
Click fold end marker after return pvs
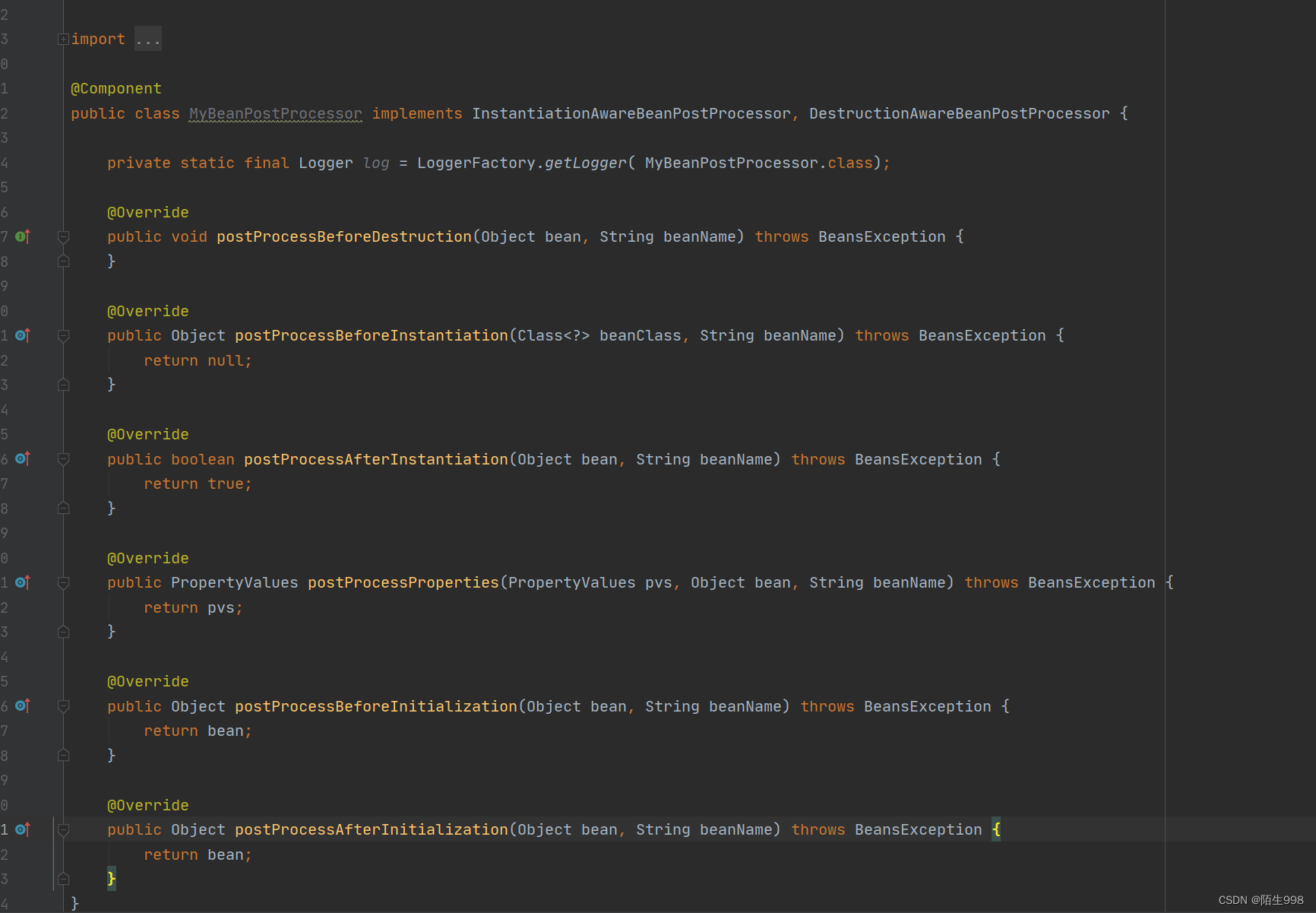click(64, 632)
